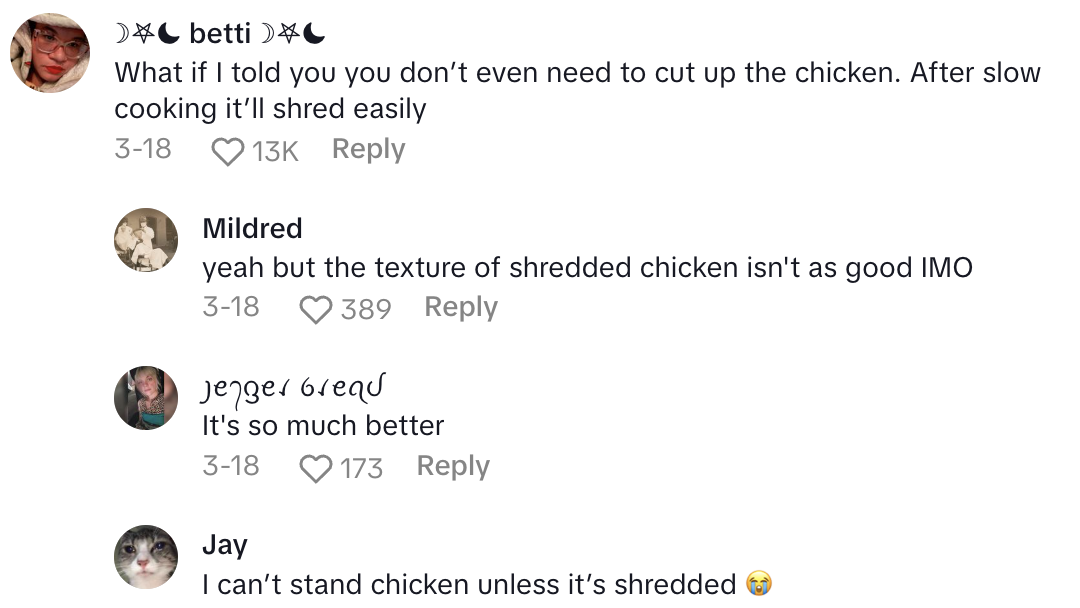The width and height of the screenshot is (1080, 608).
Task: Click the 13K like count
Action: 275,151
